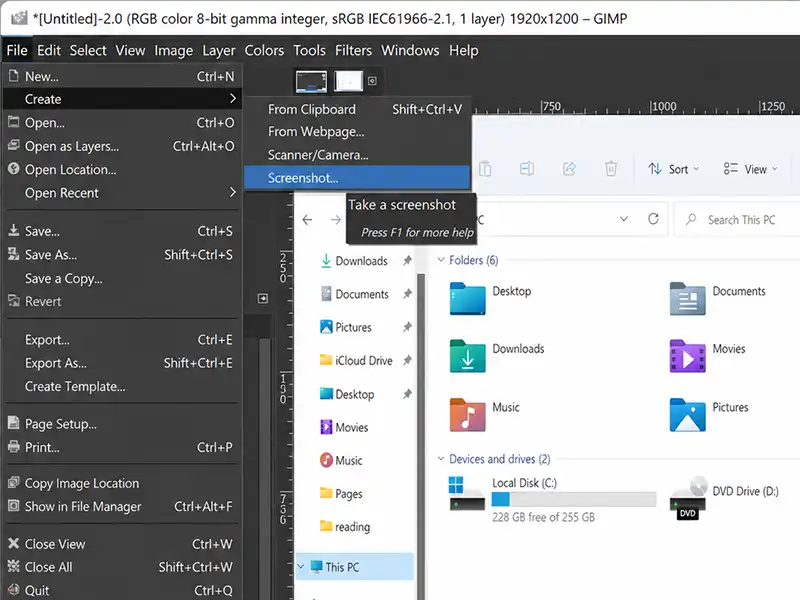Click the Desktop folder icon in Folders
This screenshot has width=800, height=600.
tap(467, 298)
